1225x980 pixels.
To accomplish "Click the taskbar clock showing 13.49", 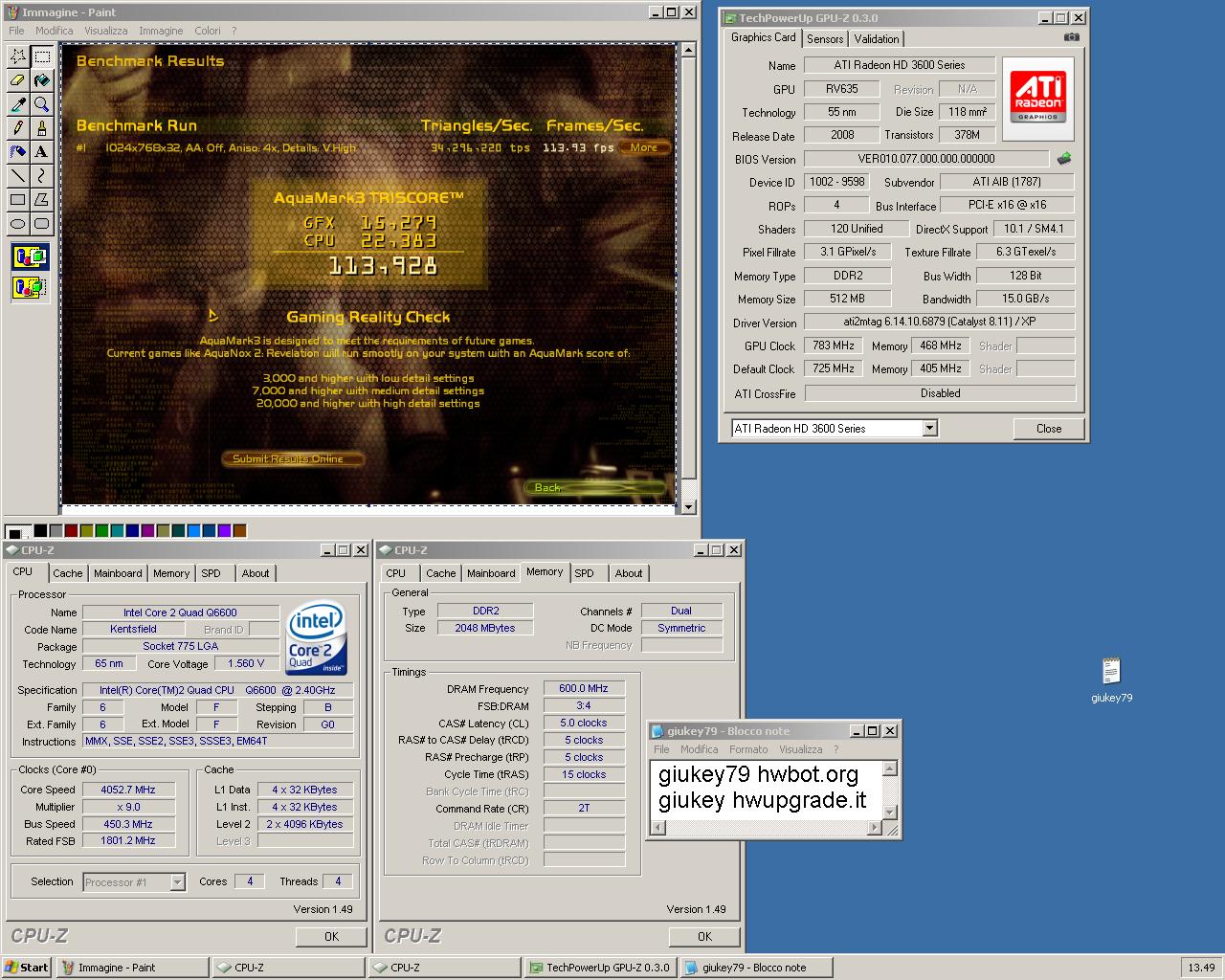I will point(1201,968).
